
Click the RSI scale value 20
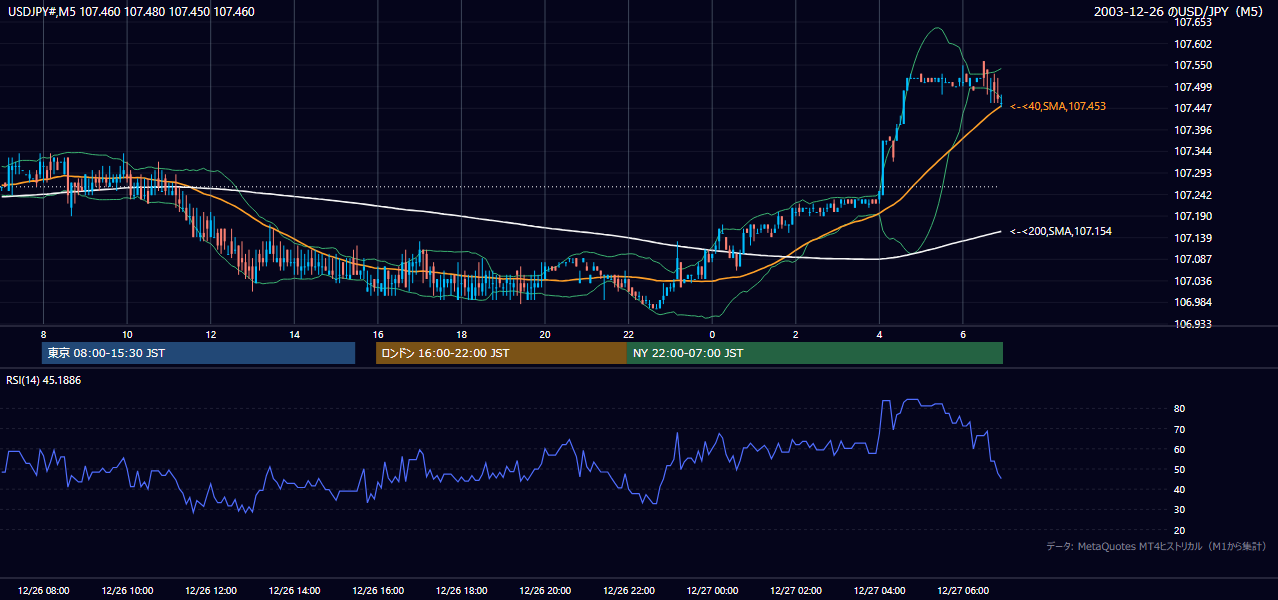[1180, 530]
